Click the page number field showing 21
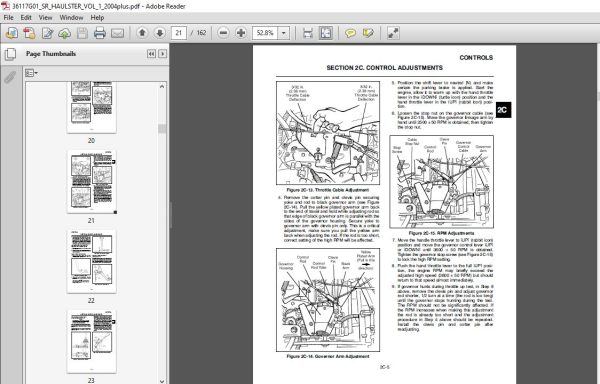Viewport: 600px width, 384px height. click(x=179, y=33)
